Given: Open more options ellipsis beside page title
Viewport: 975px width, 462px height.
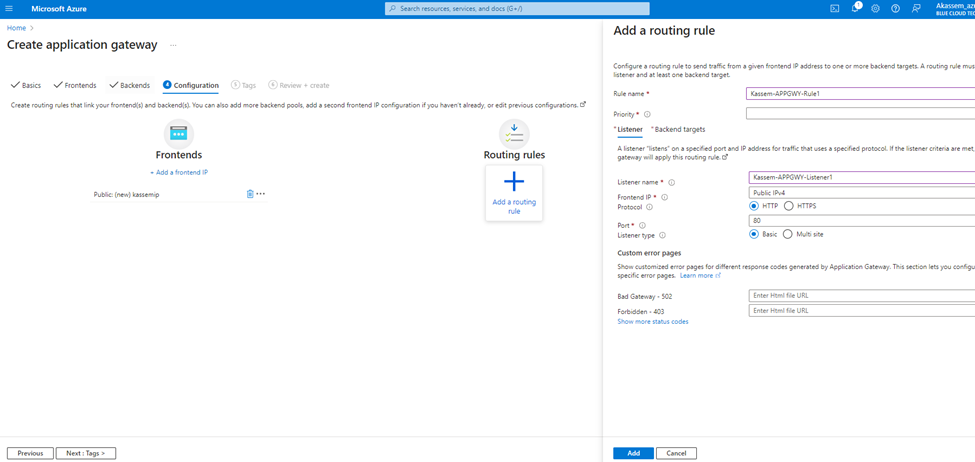Looking at the screenshot, I should [173, 45].
